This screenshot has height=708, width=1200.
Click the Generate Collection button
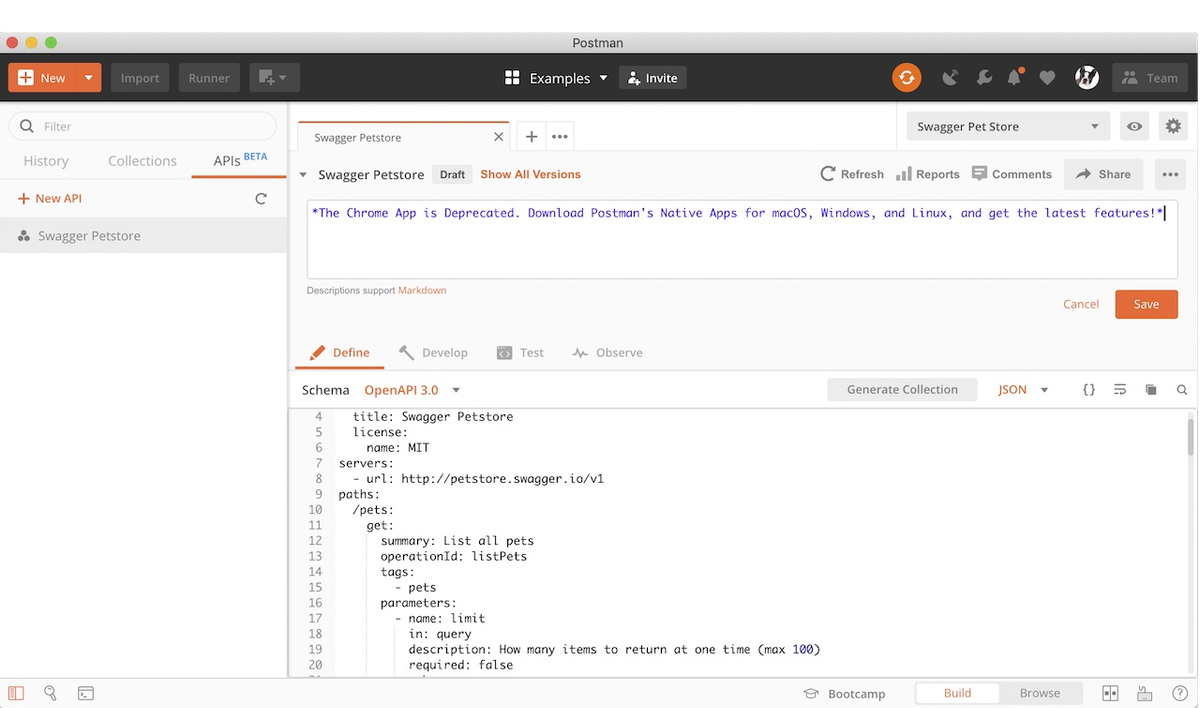902,390
